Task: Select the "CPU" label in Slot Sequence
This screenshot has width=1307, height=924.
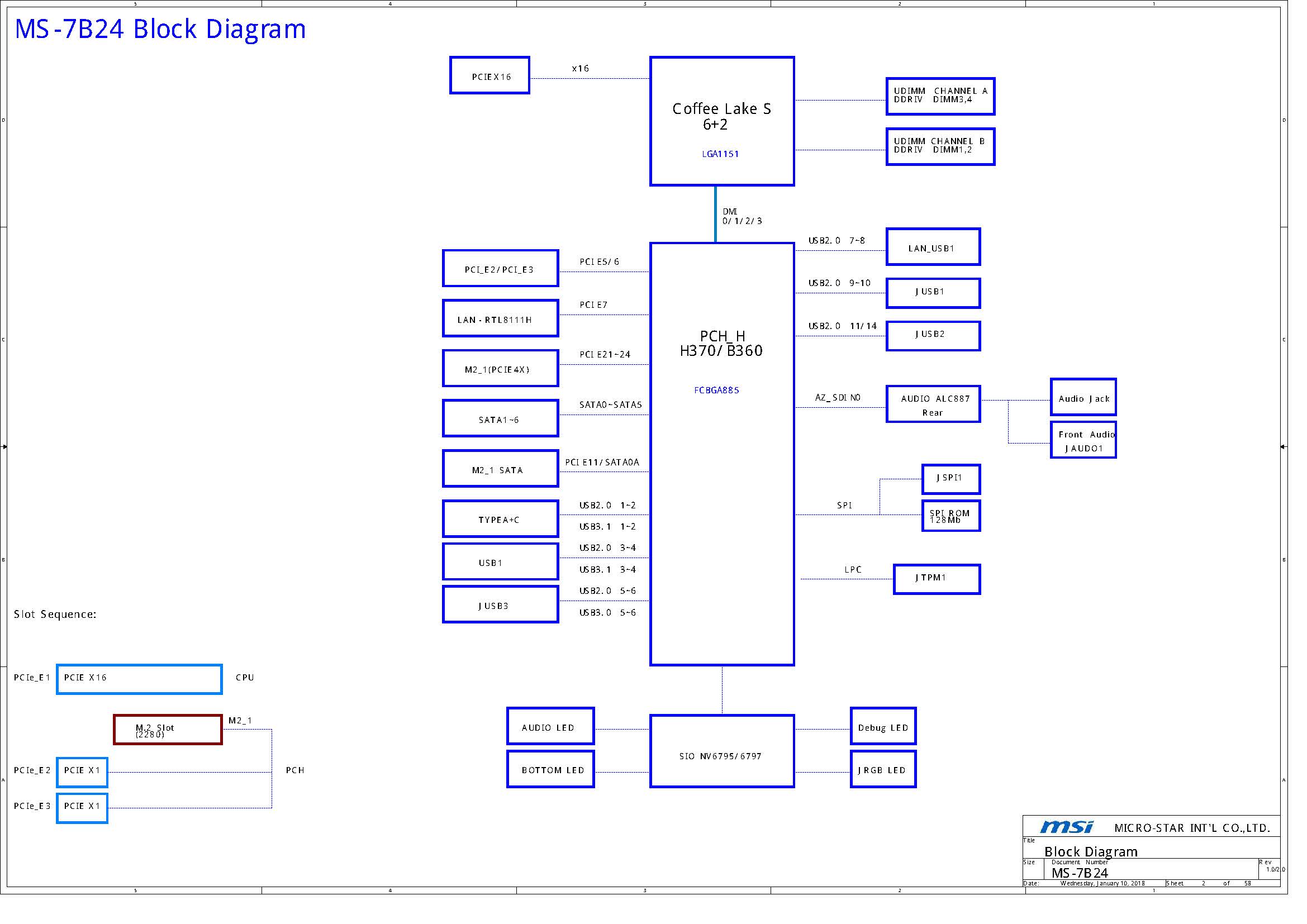Action: [245, 678]
